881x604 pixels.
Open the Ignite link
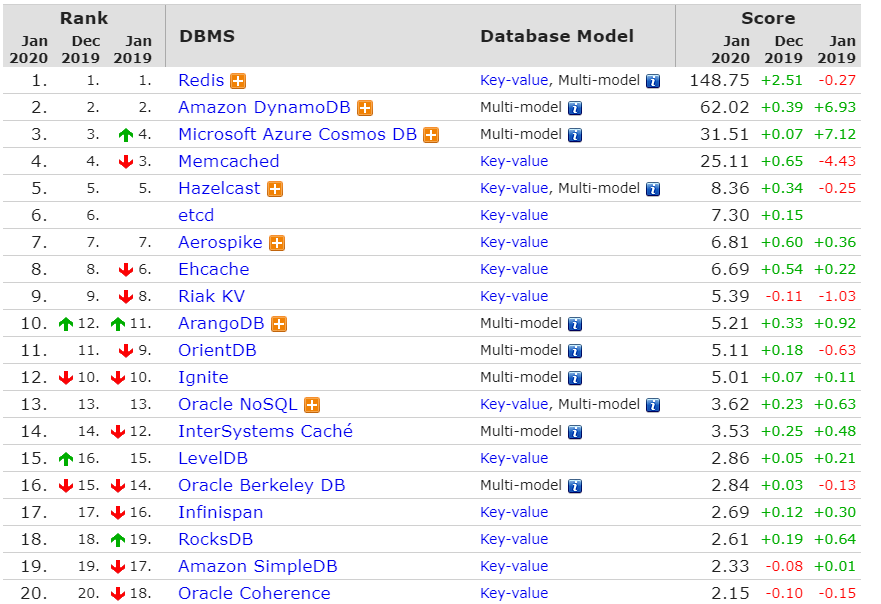coord(203,378)
